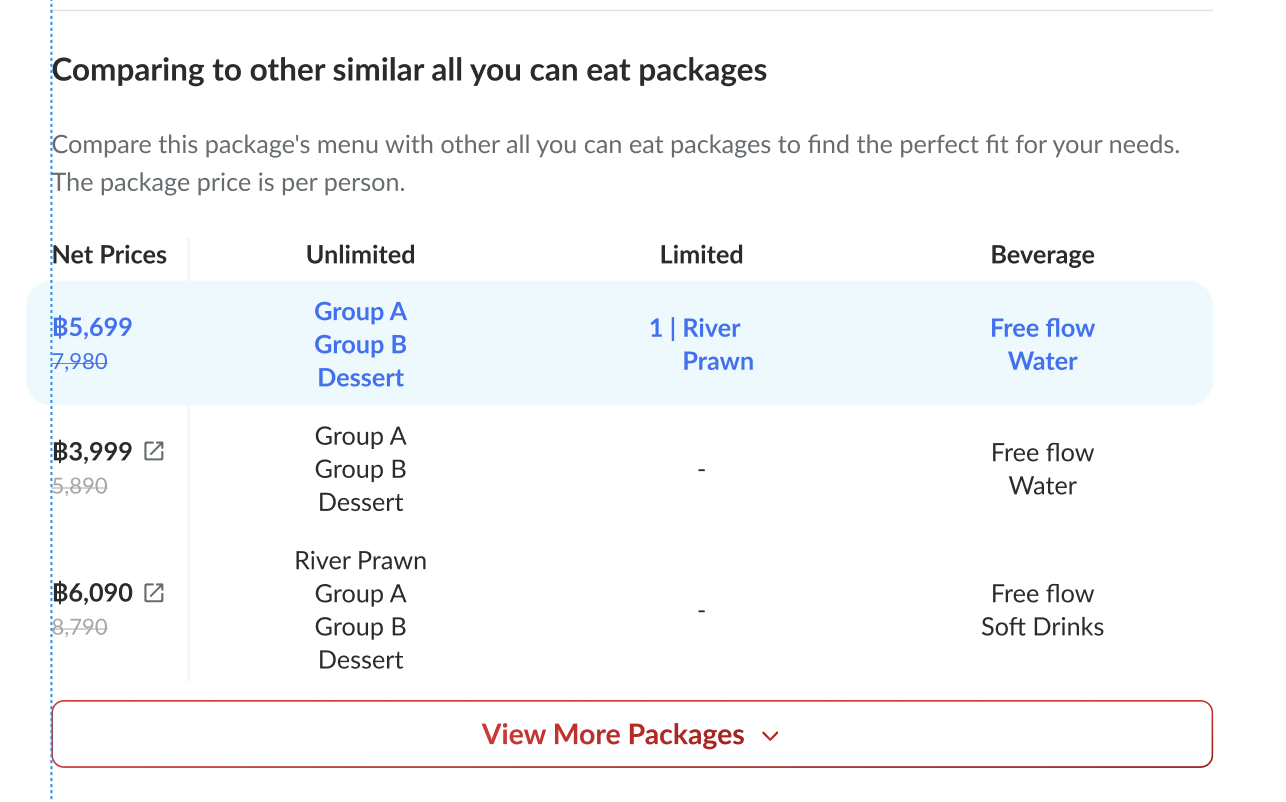Select the highlighted ฿5,699 package price
Image resolution: width=1286 pixels, height=802 pixels.
(x=92, y=328)
